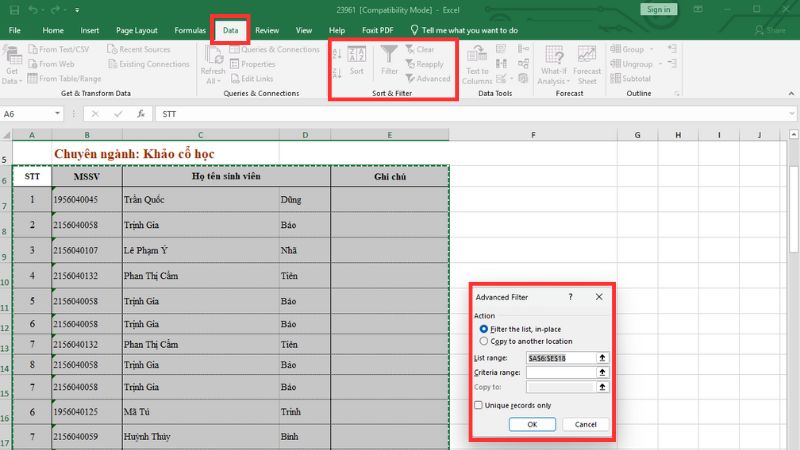Click Advanced Filter dialog help question mark
800x450 pixels.
click(x=570, y=297)
